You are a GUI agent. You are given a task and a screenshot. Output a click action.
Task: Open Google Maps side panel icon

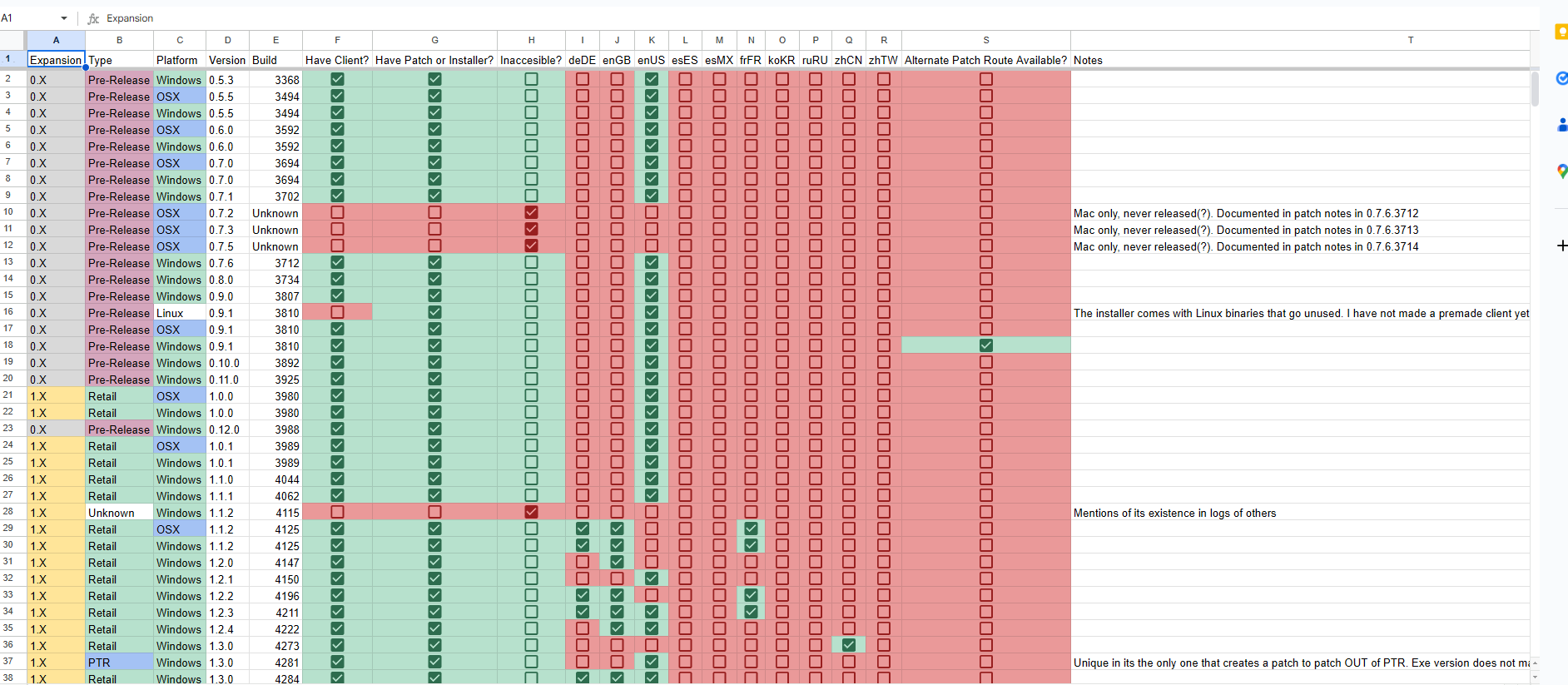pyautogui.click(x=1561, y=171)
